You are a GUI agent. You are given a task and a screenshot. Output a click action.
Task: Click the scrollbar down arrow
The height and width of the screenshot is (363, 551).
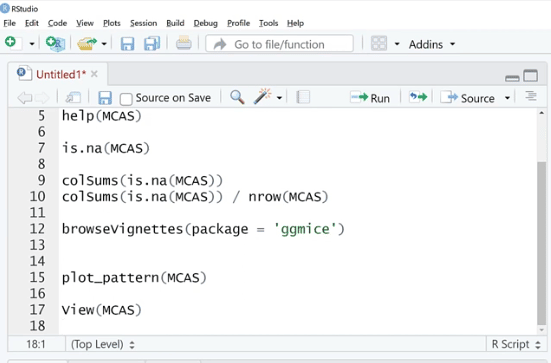click(x=542, y=330)
